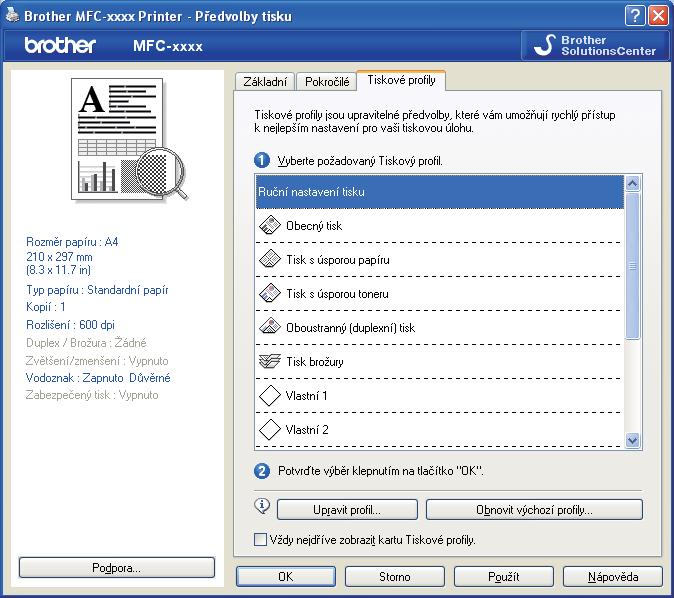
Task: Click the Obecný tisk profile icon
Action: pos(270,225)
